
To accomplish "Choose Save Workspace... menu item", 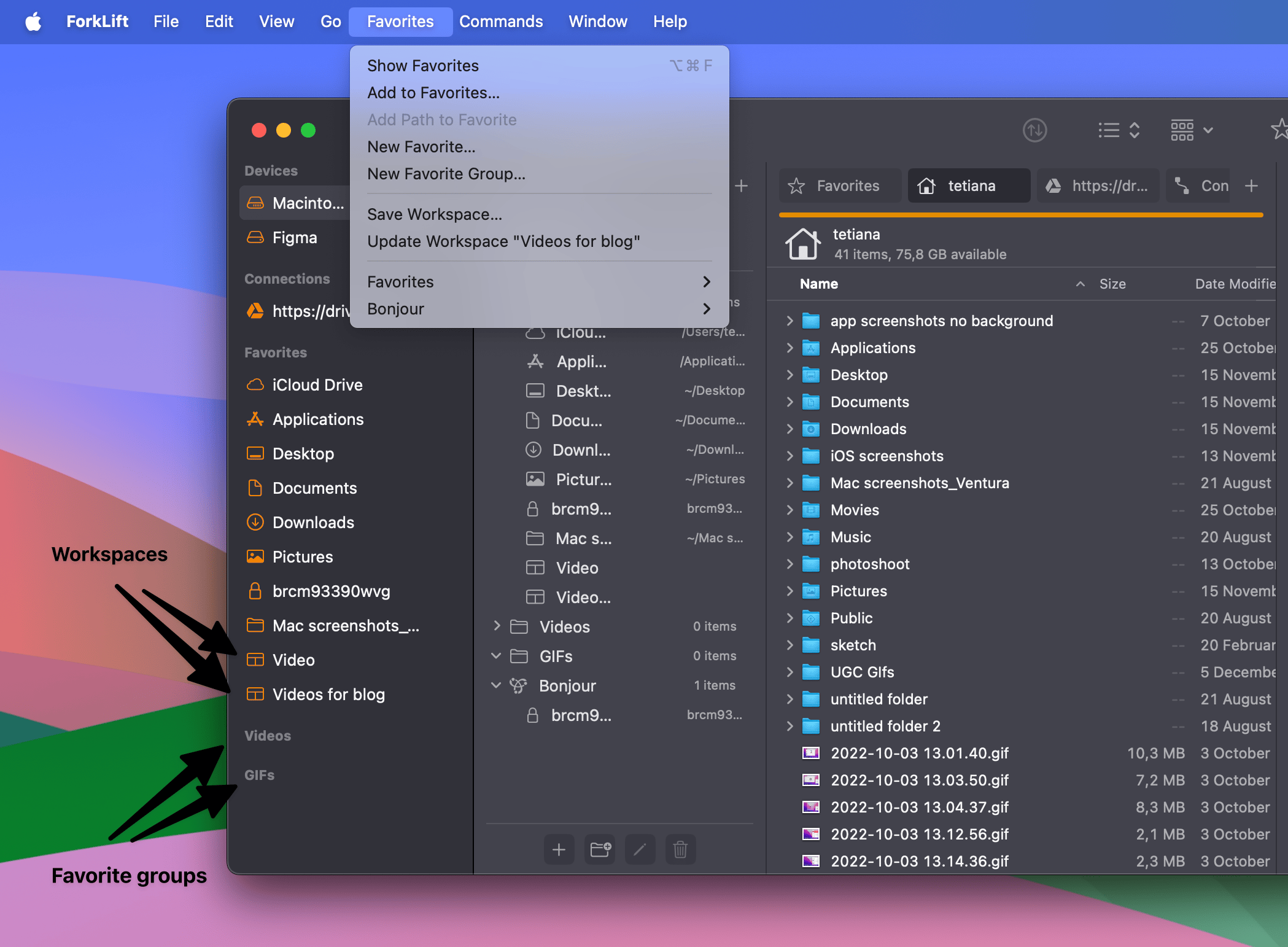I will 539,214.
